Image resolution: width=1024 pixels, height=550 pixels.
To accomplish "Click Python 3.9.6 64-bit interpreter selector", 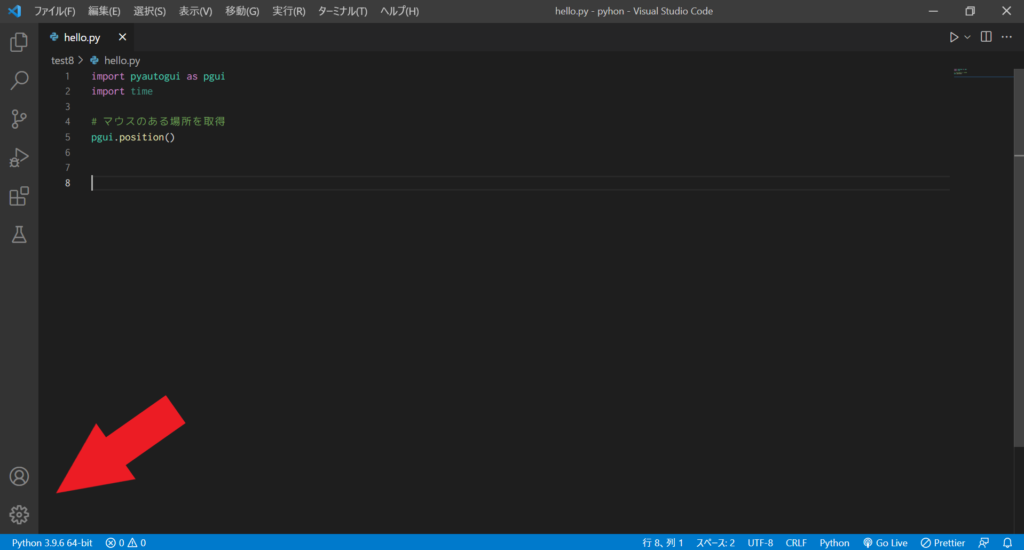I will coord(52,542).
